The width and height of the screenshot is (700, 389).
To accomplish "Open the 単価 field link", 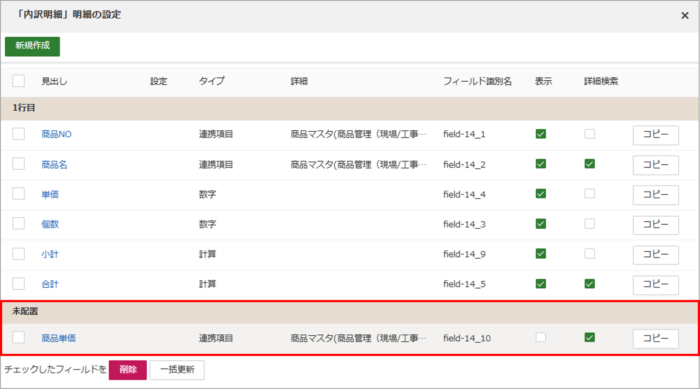I will coord(50,194).
